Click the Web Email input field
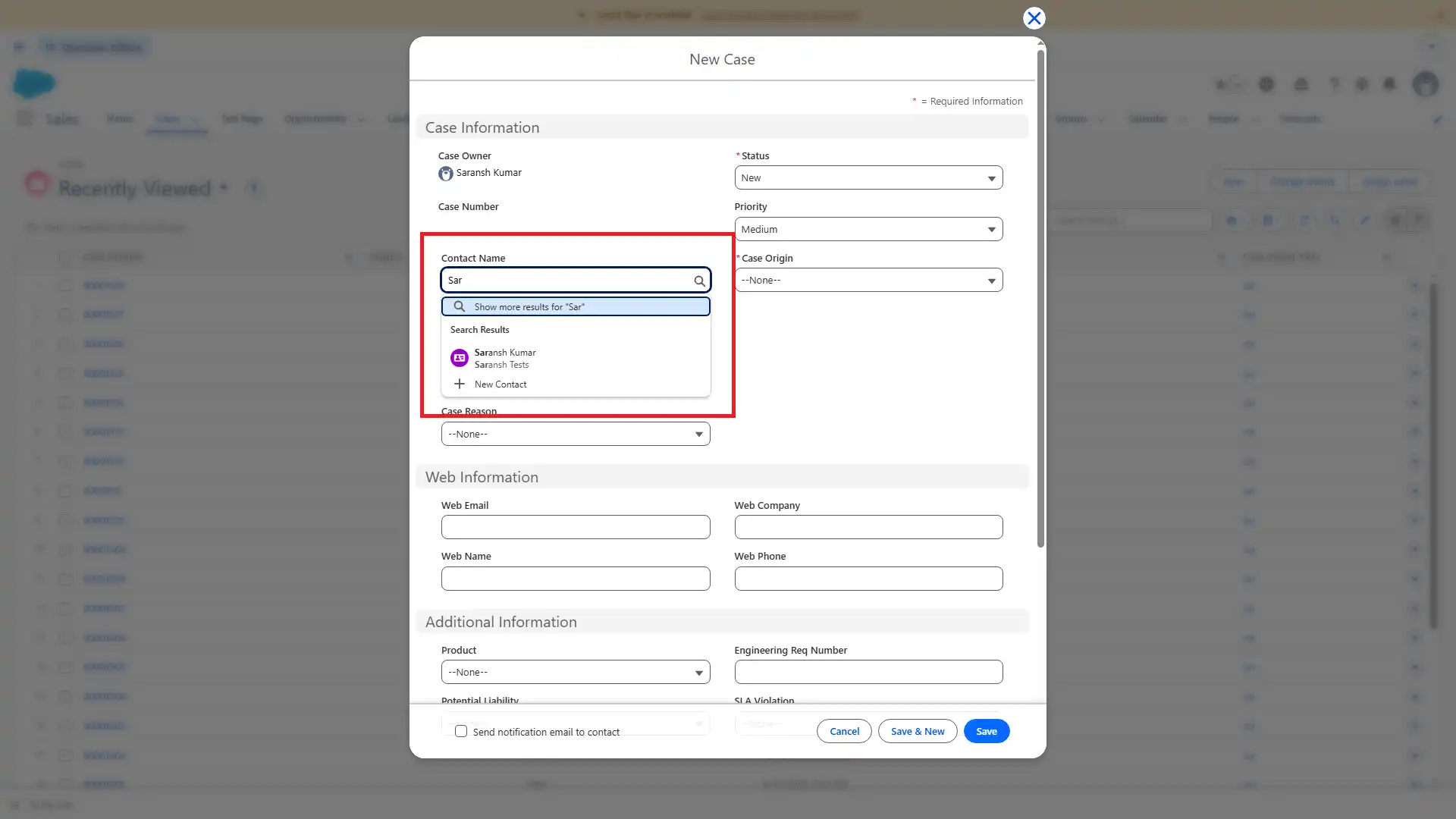Viewport: 1456px width, 819px height. click(x=576, y=528)
